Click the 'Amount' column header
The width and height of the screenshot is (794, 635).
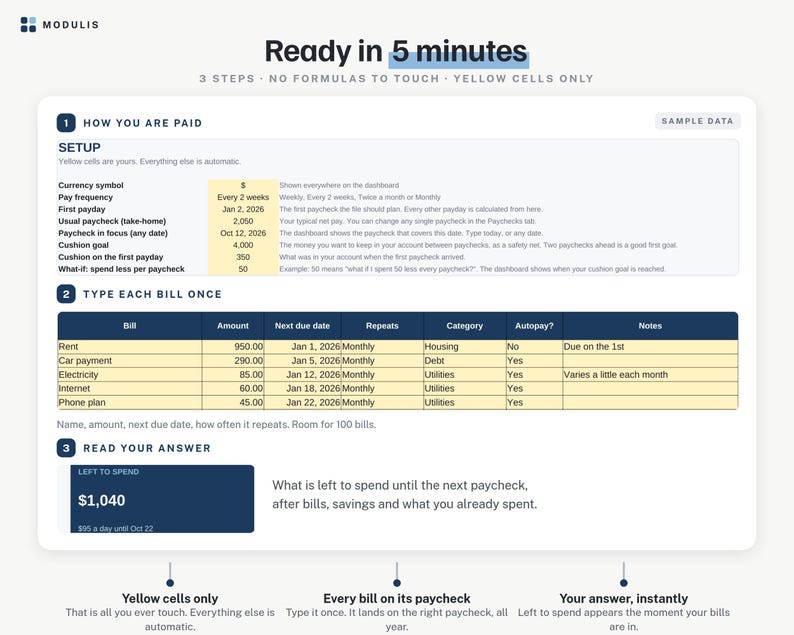pos(233,326)
